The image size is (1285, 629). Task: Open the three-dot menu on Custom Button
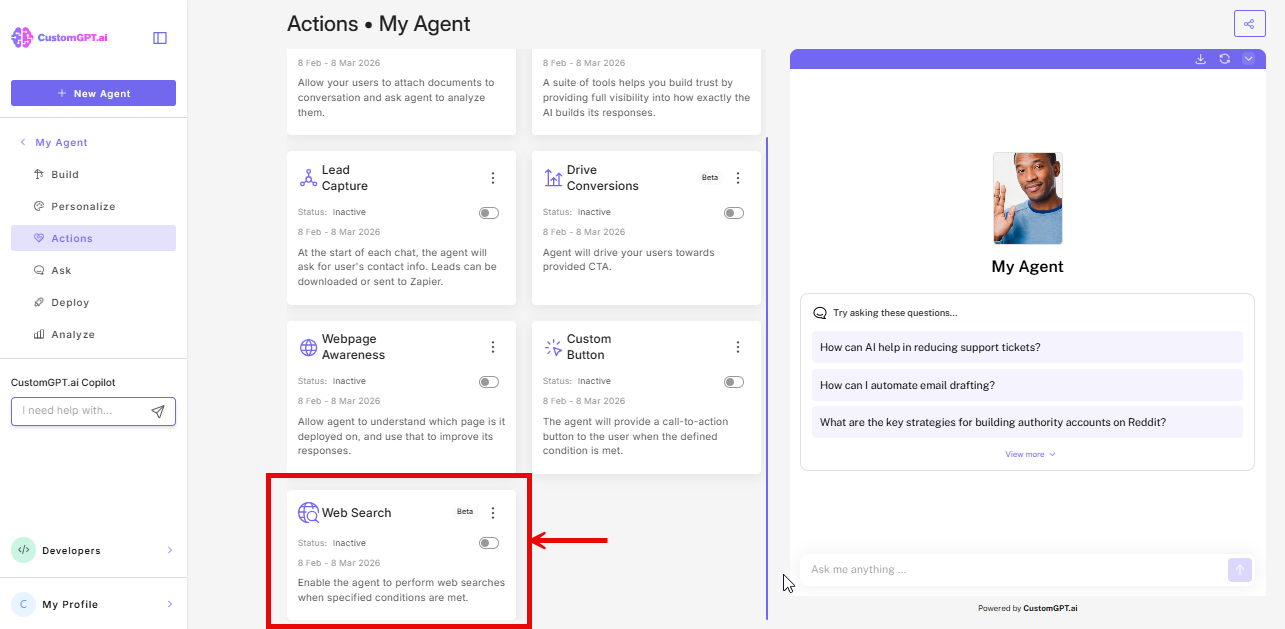click(x=738, y=347)
